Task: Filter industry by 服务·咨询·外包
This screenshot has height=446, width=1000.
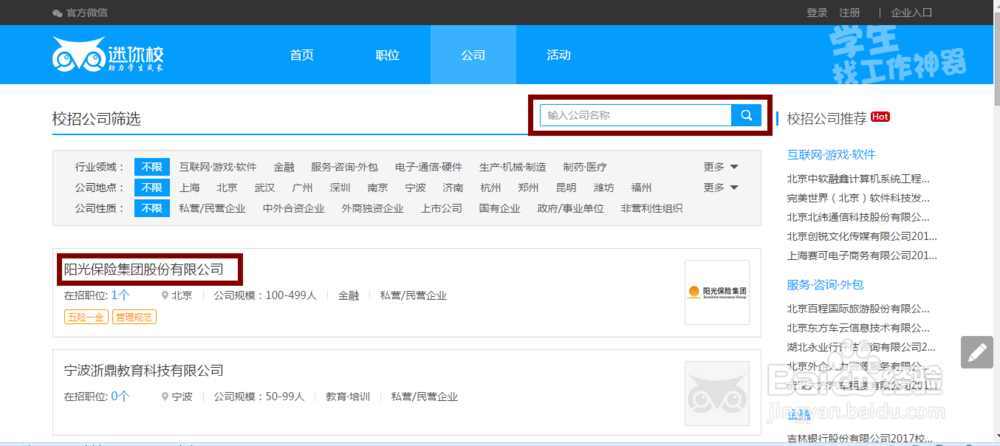Action: pyautogui.click(x=344, y=167)
